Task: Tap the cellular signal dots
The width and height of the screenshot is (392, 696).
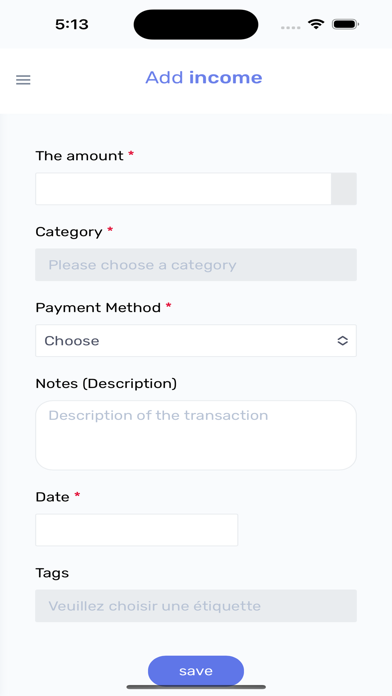Action: pos(290,28)
